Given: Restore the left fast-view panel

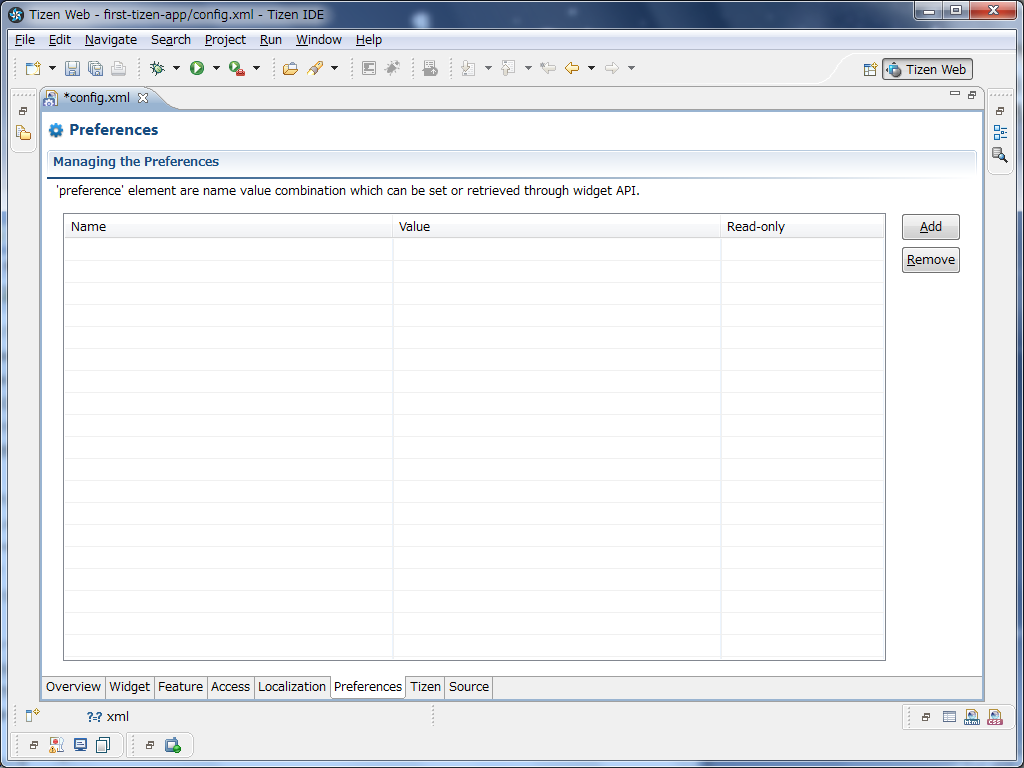Looking at the screenshot, I should [x=23, y=111].
